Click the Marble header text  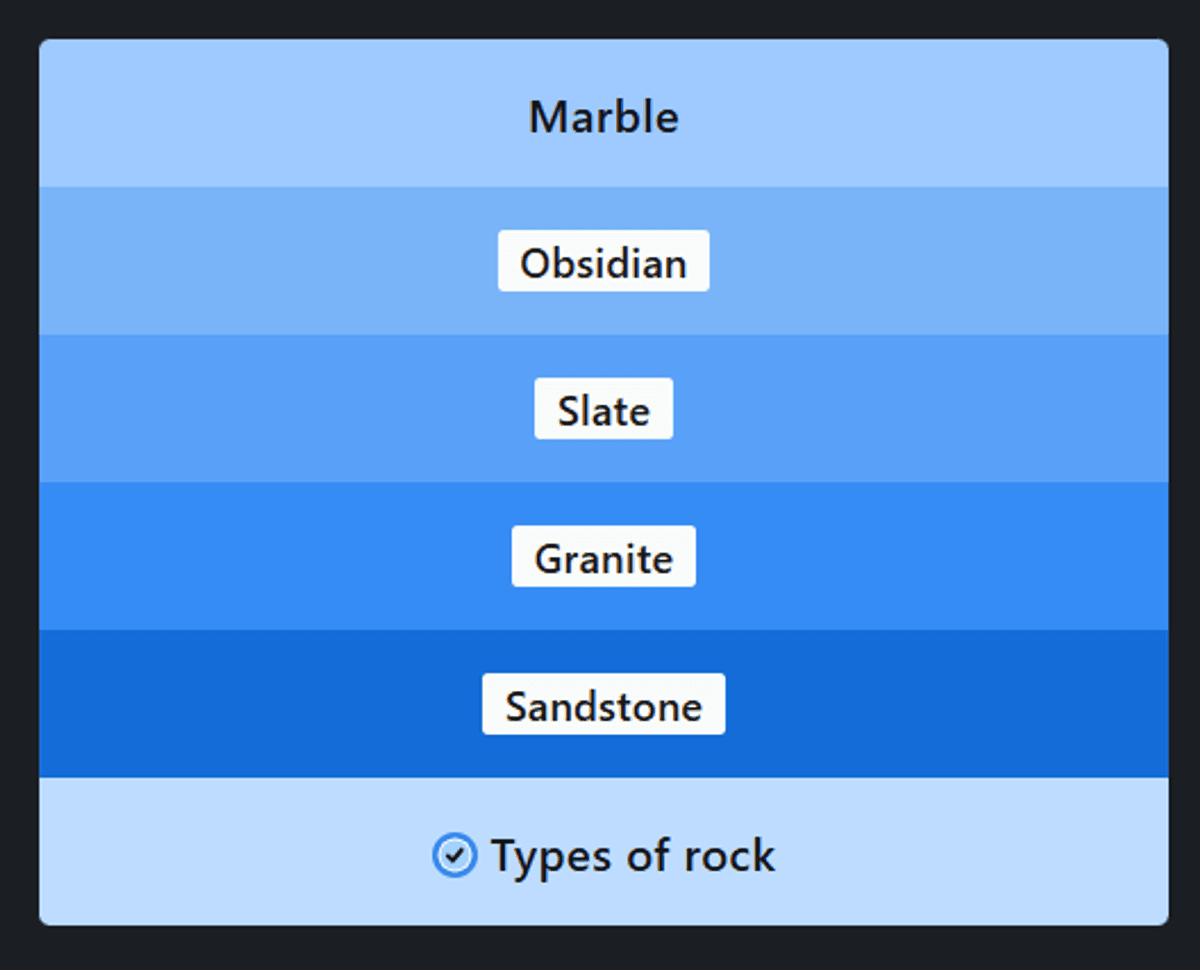coord(603,117)
